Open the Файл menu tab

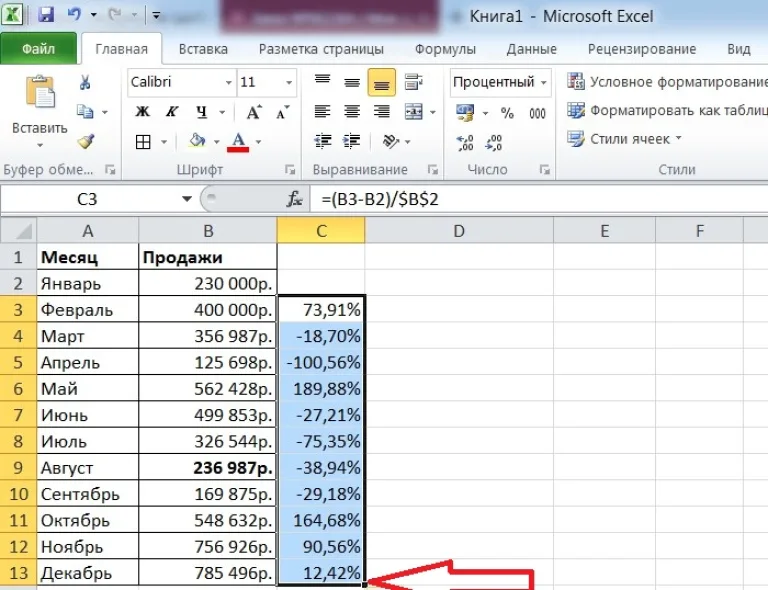coord(38,48)
